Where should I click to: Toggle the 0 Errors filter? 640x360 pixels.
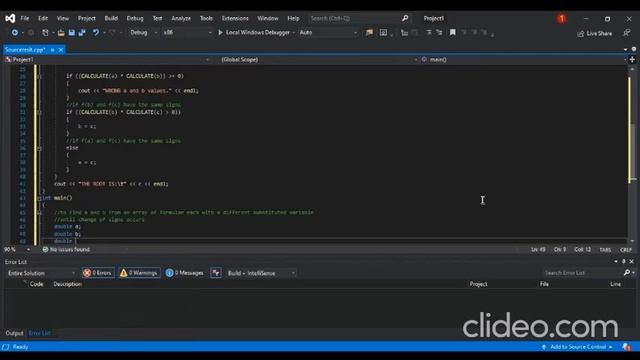tap(98, 273)
